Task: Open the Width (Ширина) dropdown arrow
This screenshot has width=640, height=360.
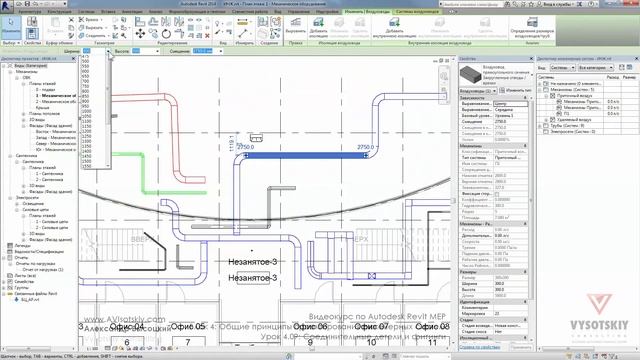Action: coord(108,51)
